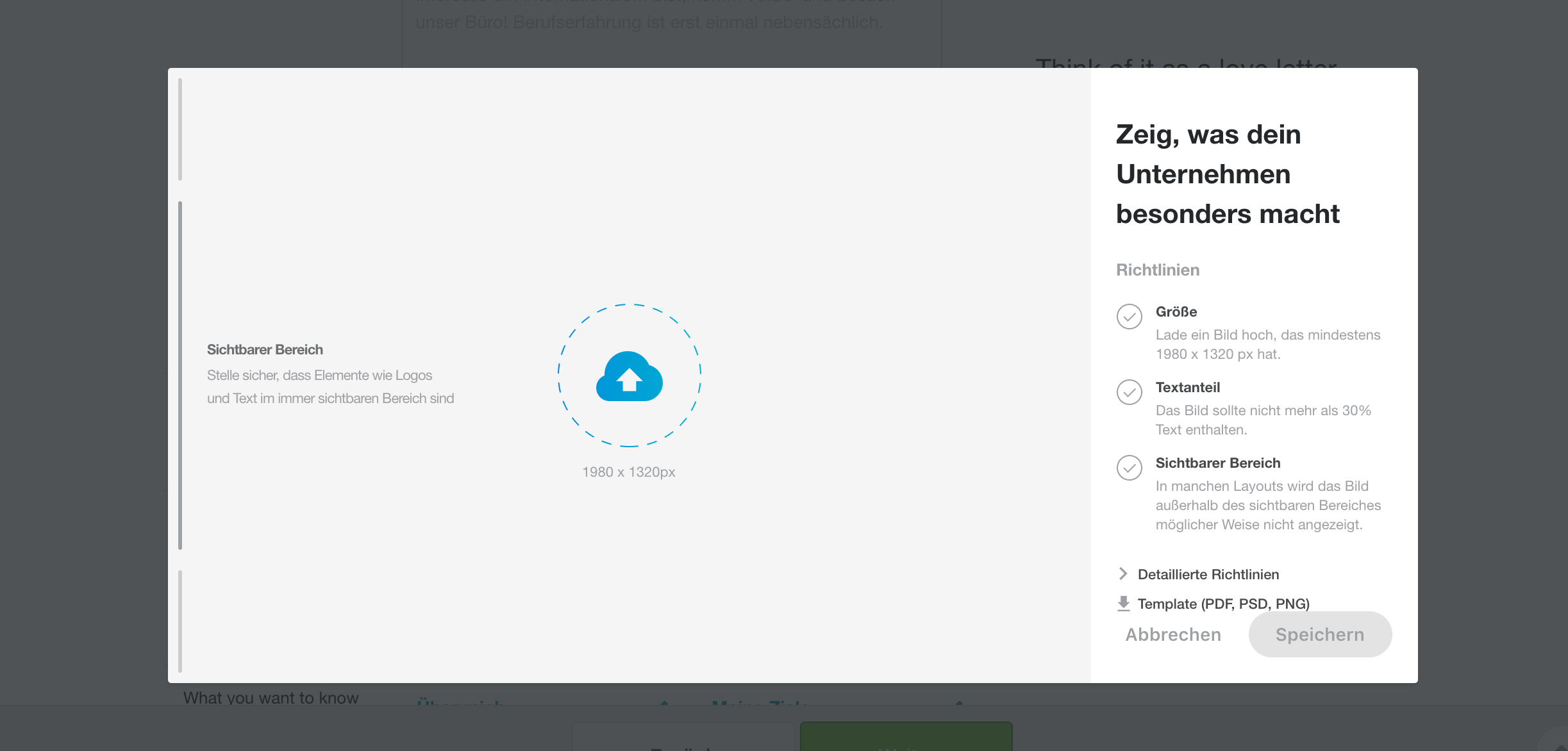Click the Sichtbarer Bereich checkmark circle

pos(1129,468)
